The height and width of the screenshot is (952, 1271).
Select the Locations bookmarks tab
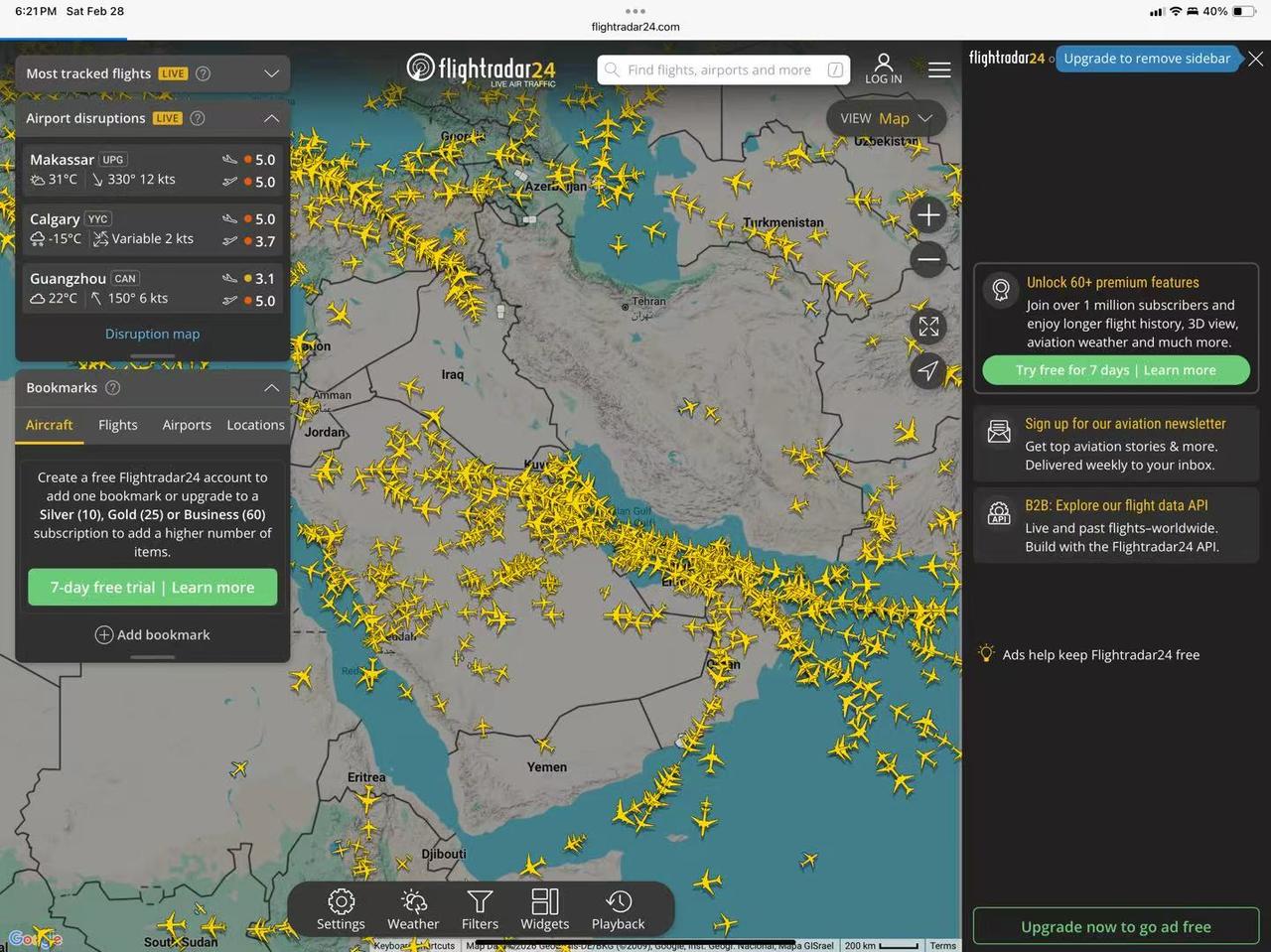click(255, 425)
